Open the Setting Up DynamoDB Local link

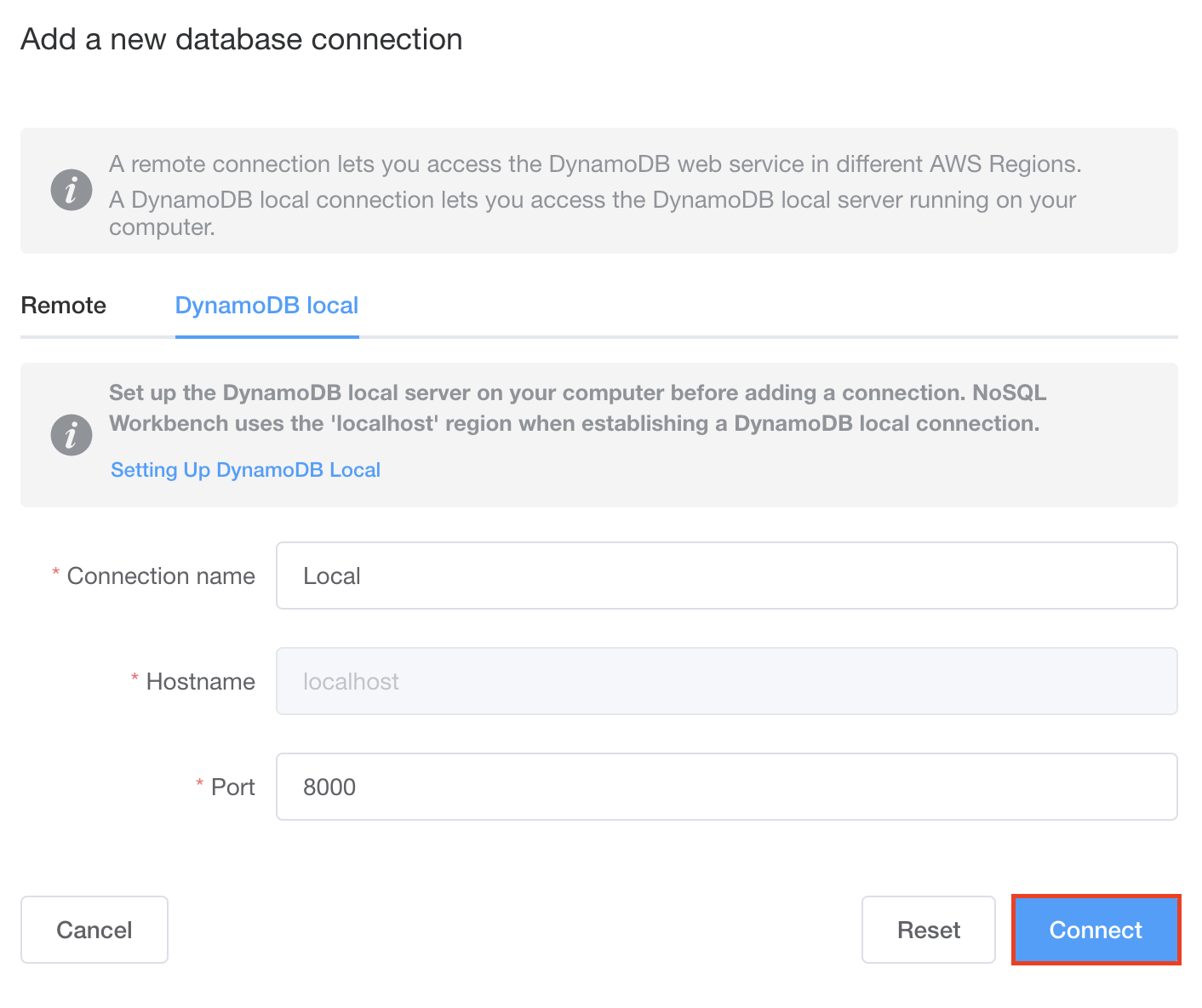[246, 470]
